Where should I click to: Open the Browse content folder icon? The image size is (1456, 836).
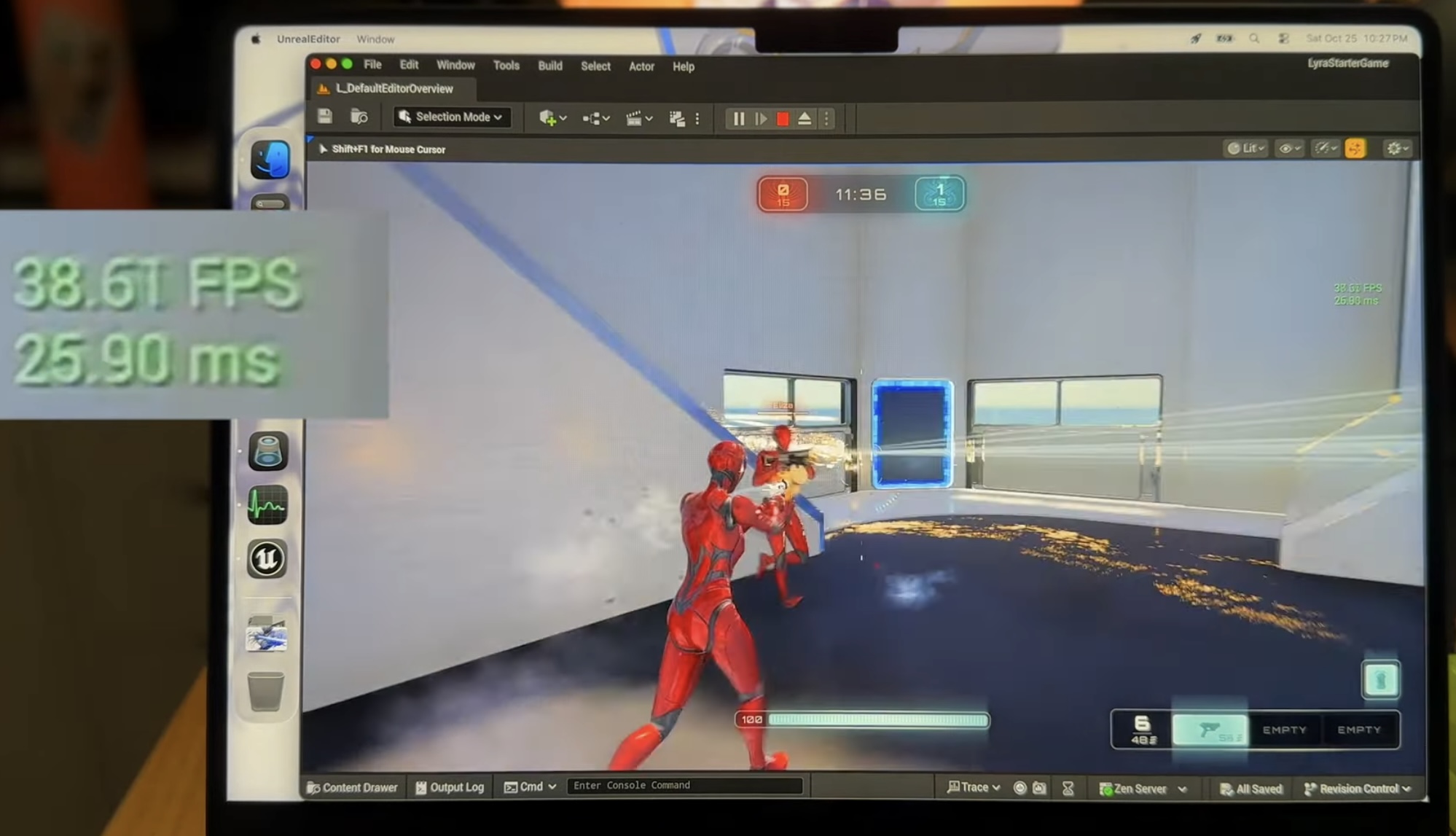[x=359, y=117]
